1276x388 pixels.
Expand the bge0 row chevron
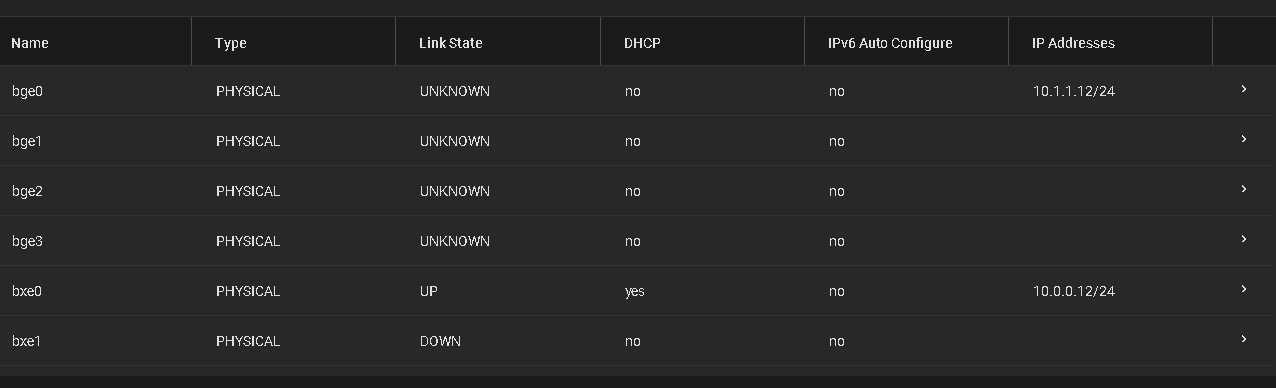coord(1243,90)
